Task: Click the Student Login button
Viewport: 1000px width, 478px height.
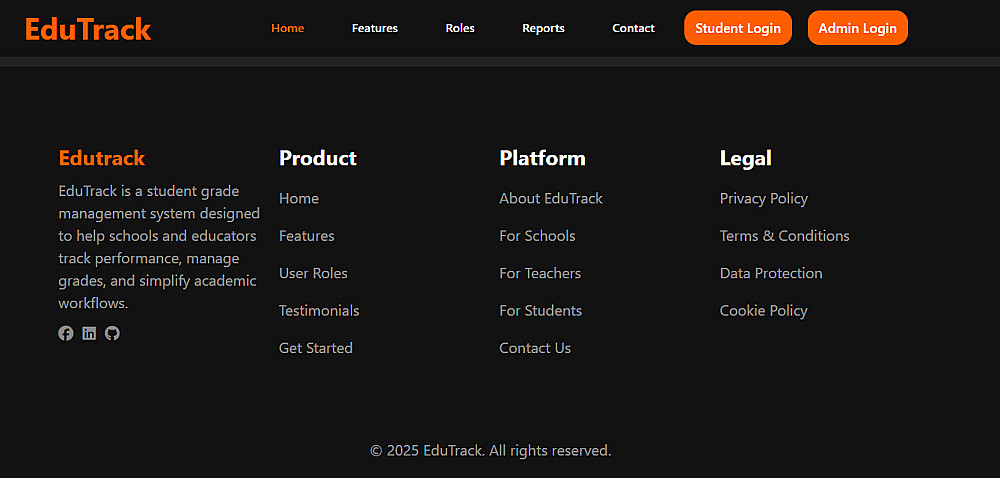Action: (x=738, y=28)
